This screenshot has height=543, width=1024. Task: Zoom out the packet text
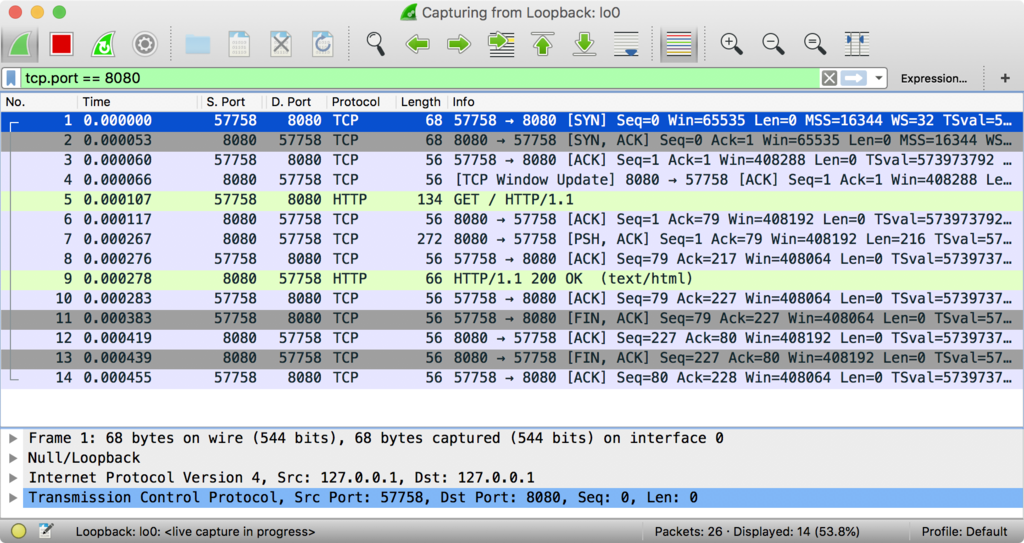click(773, 44)
